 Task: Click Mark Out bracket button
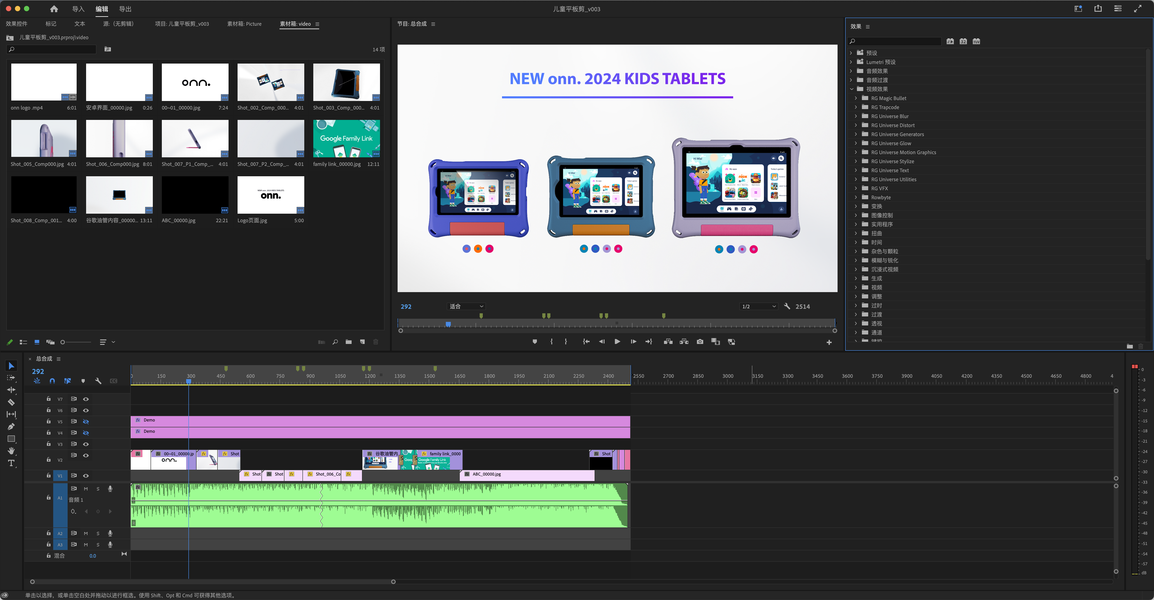pyautogui.click(x=566, y=342)
